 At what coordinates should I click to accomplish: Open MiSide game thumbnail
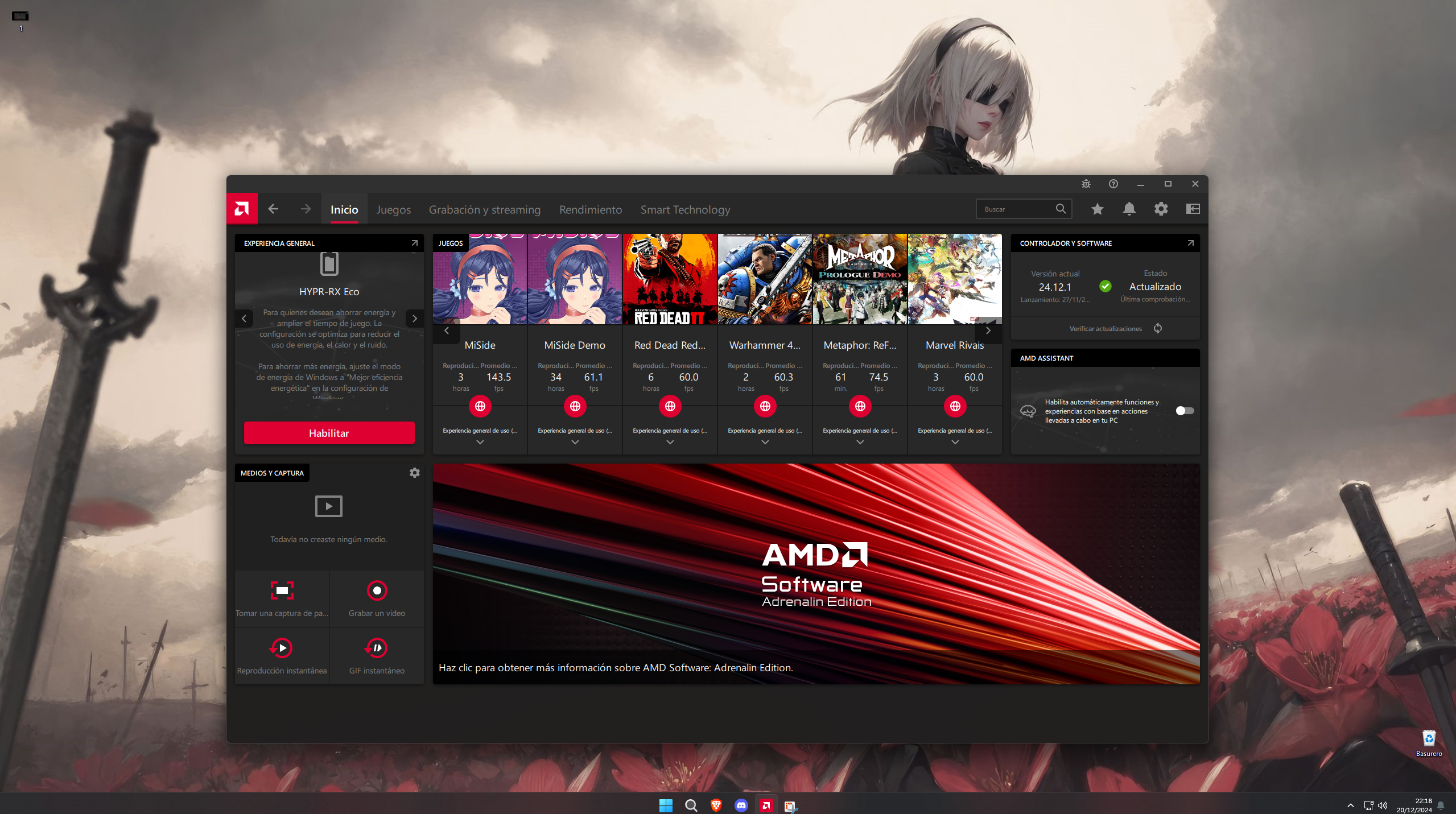click(x=480, y=279)
